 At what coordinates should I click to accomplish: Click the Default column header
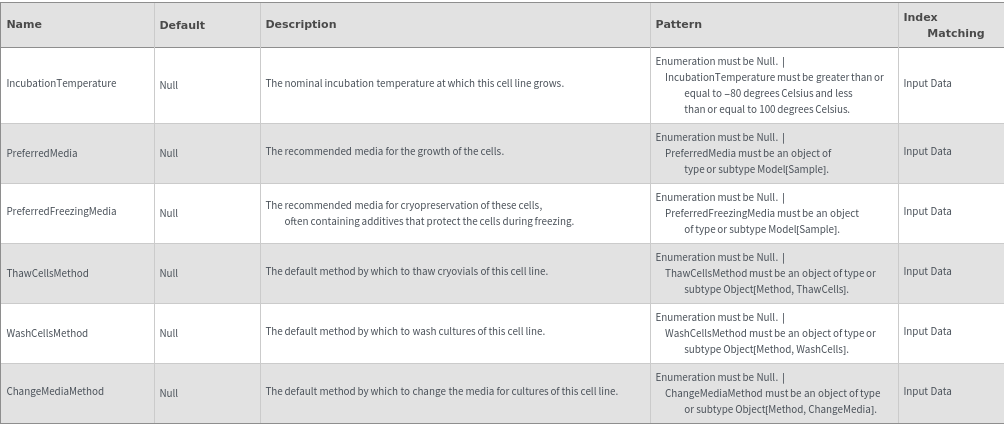(x=182, y=25)
